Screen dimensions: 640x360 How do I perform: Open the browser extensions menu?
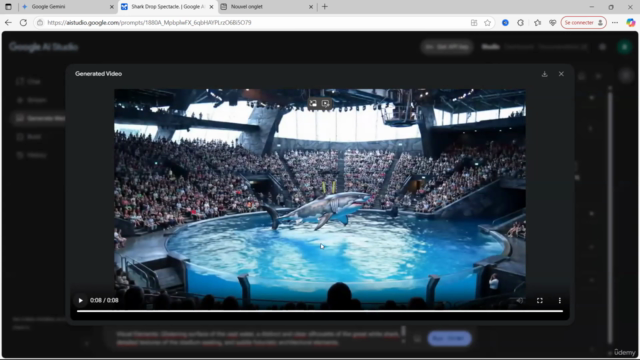520,22
